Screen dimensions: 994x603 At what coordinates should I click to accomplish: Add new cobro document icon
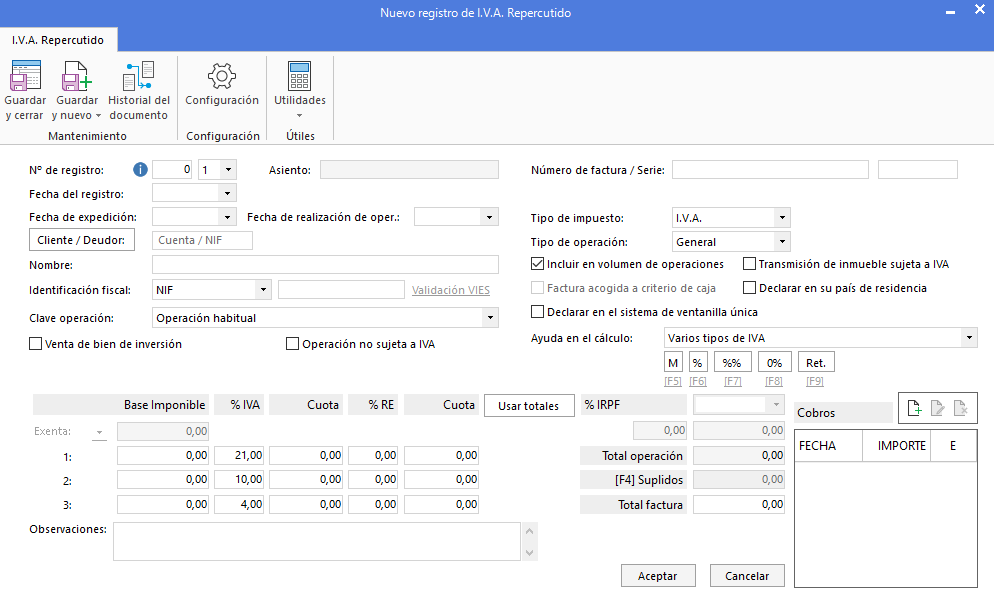coord(914,408)
